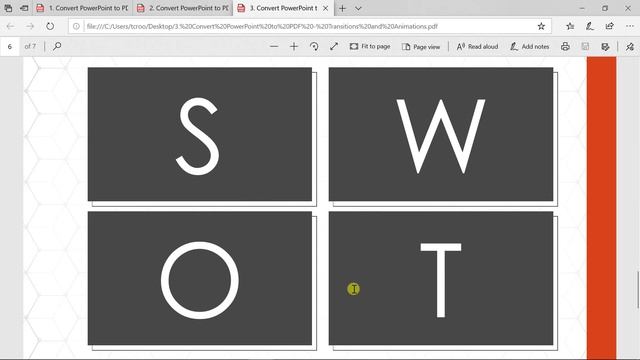640x360 pixels.
Task: Go forward with the arrow button
Action: [x=30, y=26]
